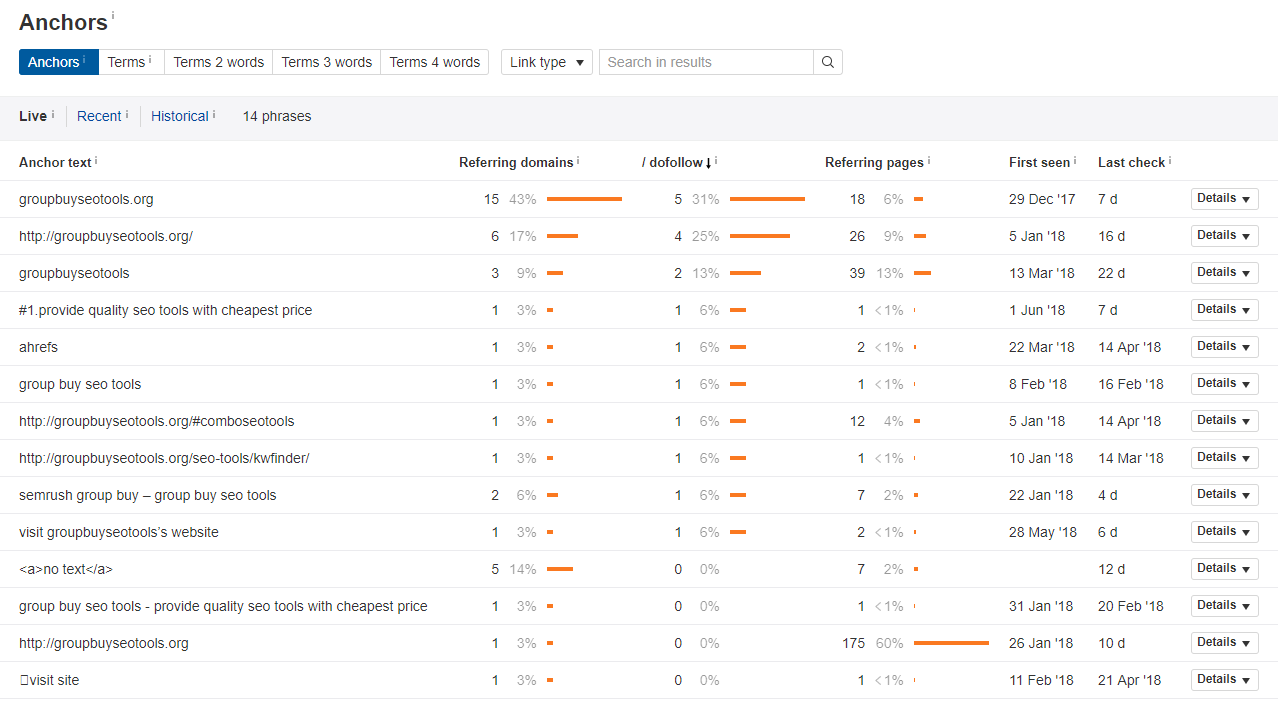Image resolution: width=1278 pixels, height=705 pixels.
Task: Click info icon beside First seen header
Action: pyautogui.click(x=1075, y=160)
